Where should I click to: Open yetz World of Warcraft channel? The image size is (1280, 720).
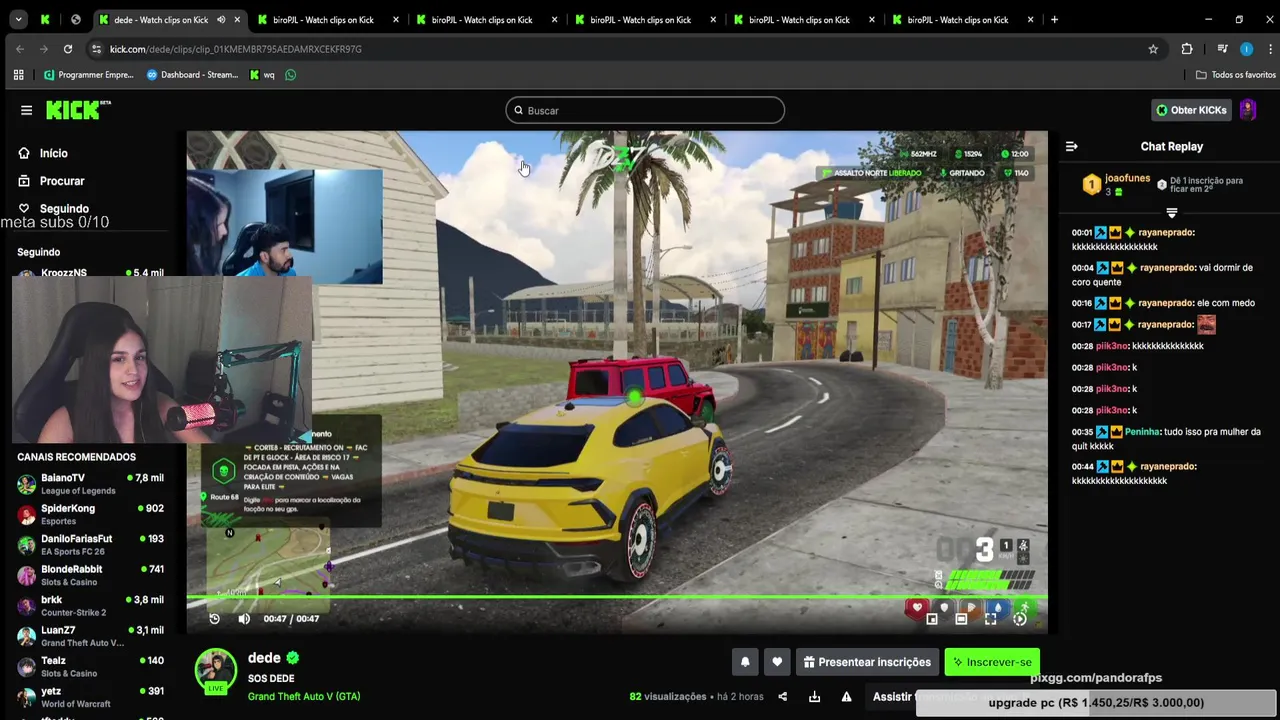click(x=90, y=697)
